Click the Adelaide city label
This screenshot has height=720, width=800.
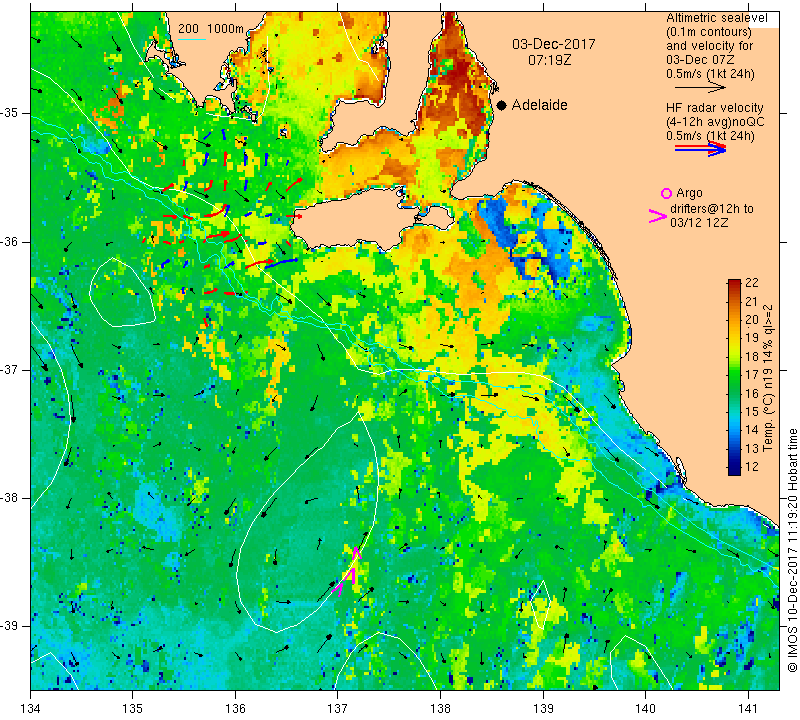539,105
